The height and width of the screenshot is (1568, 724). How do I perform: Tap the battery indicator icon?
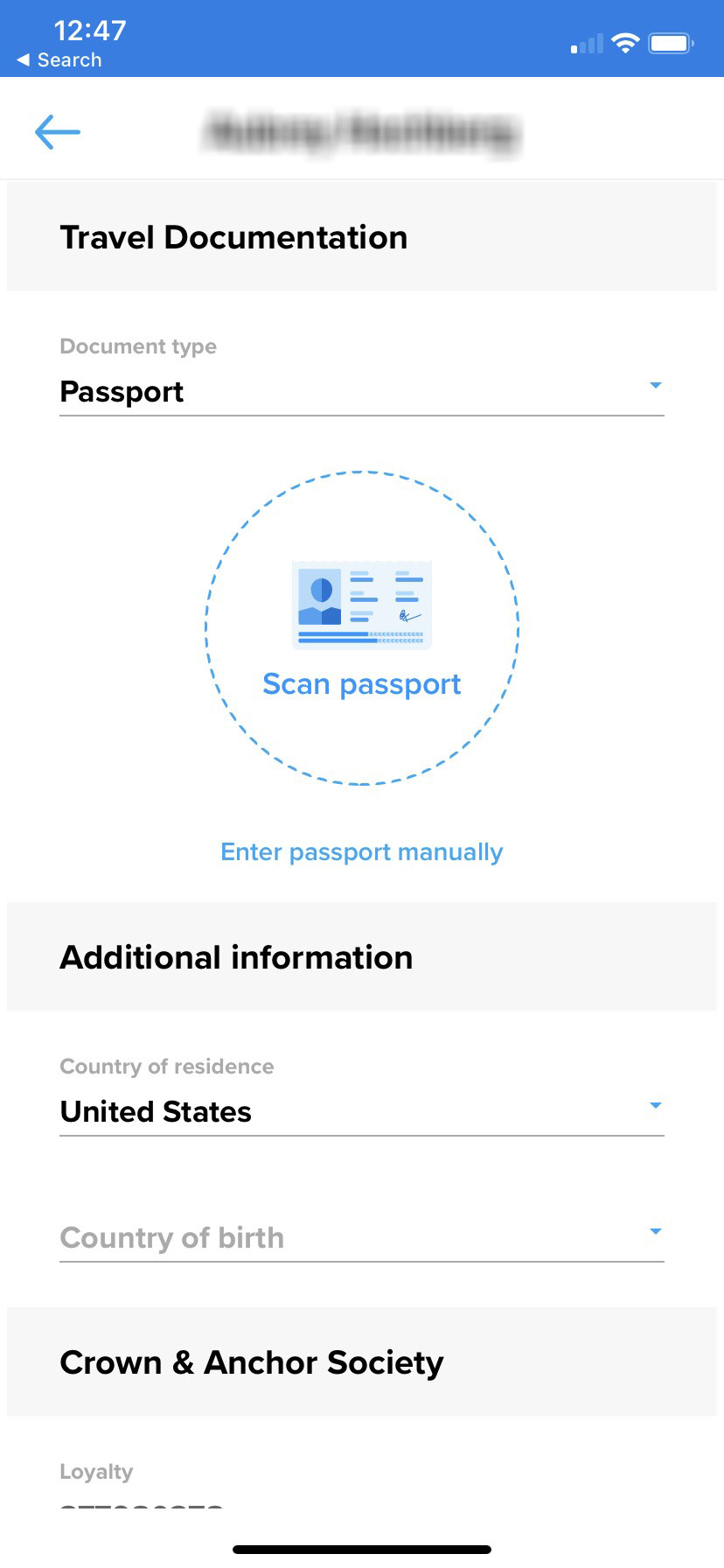point(671,43)
